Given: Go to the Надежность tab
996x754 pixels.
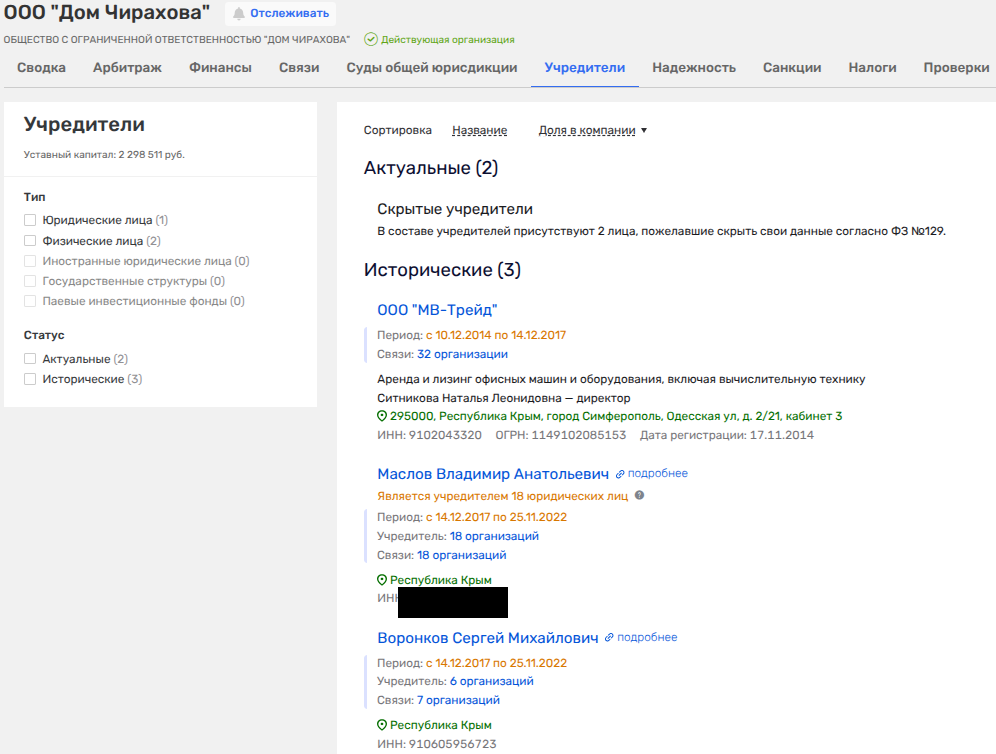Looking at the screenshot, I should [693, 68].
